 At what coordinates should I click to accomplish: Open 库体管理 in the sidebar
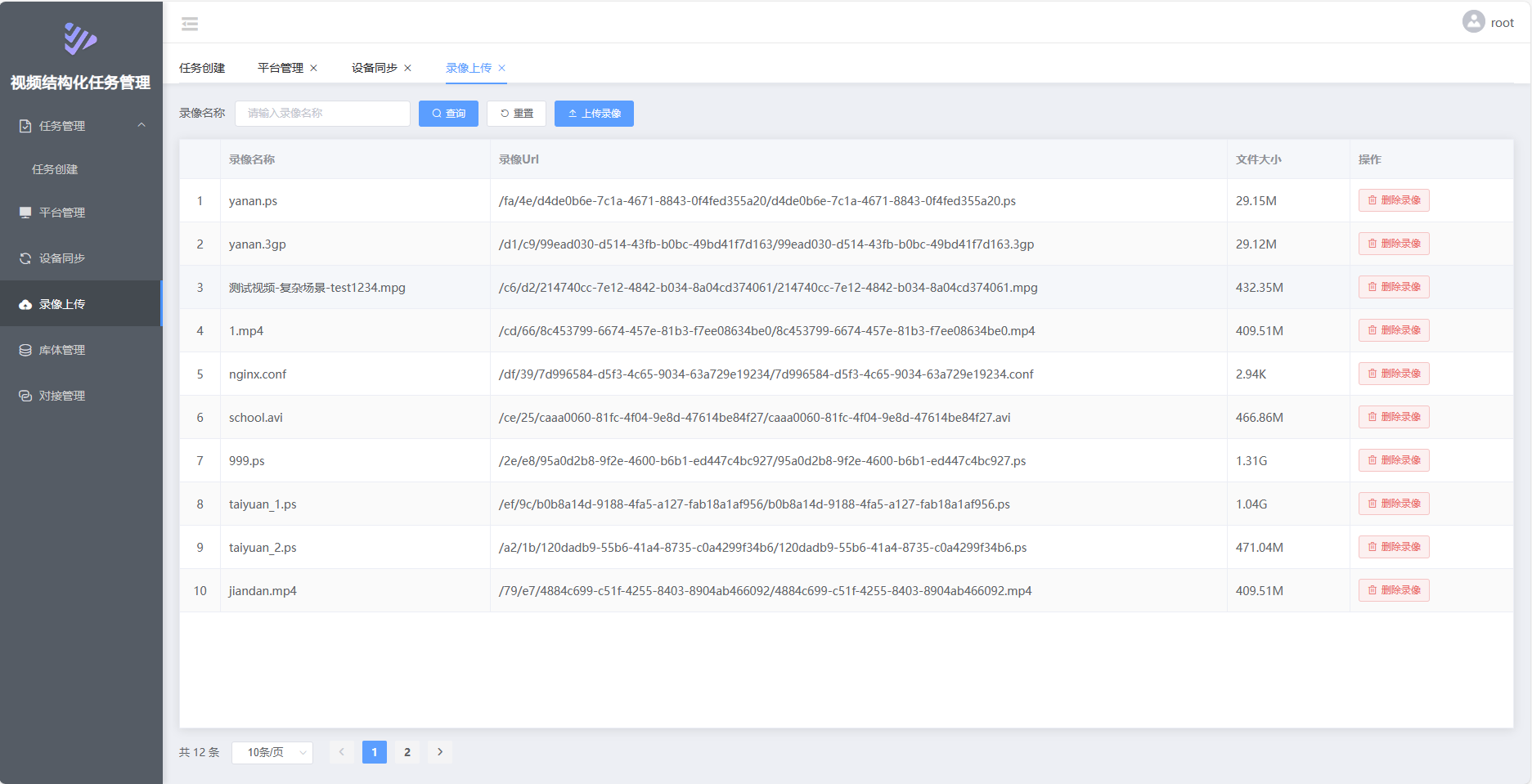pos(81,350)
